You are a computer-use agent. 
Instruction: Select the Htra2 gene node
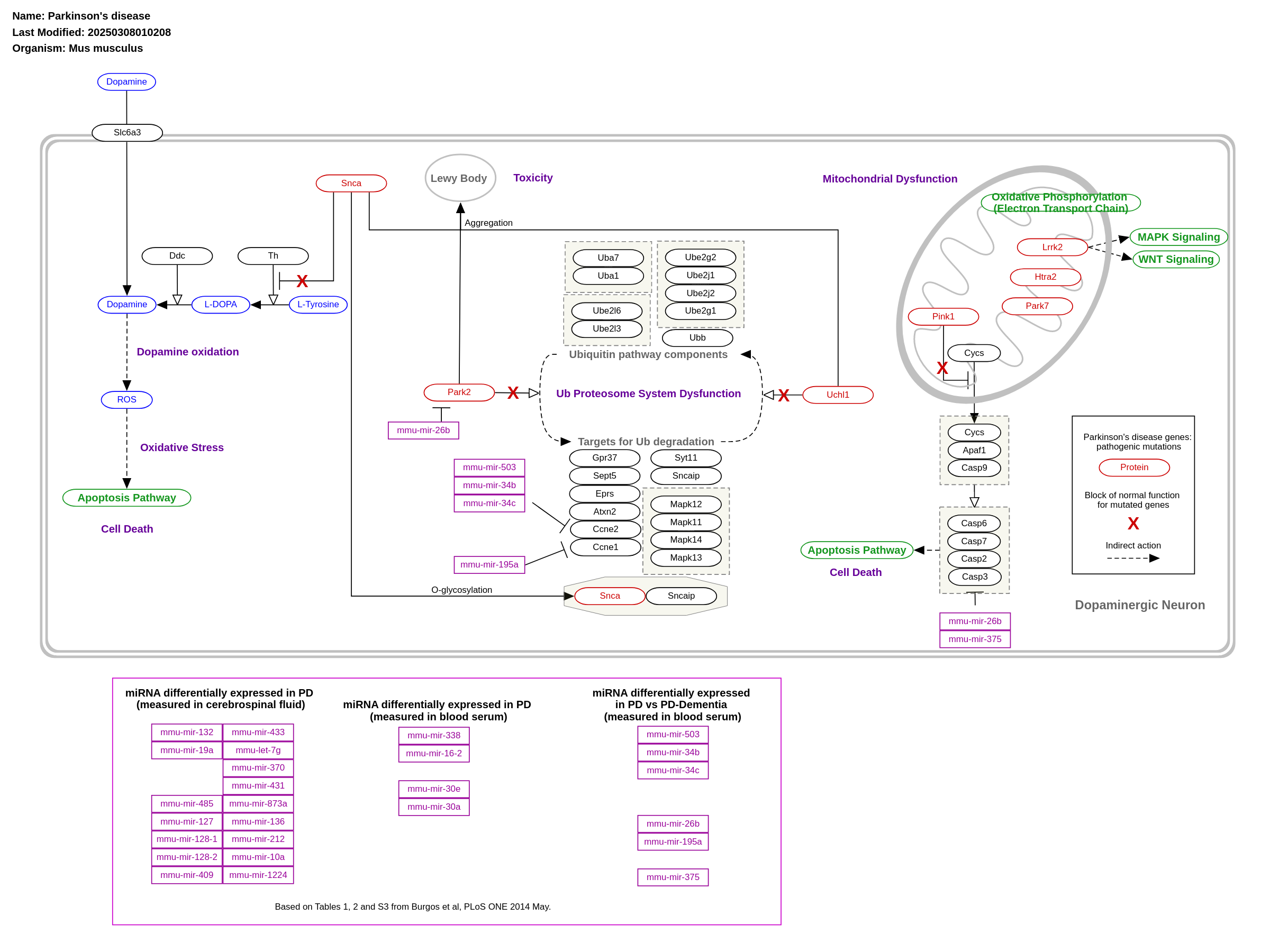(1046, 277)
